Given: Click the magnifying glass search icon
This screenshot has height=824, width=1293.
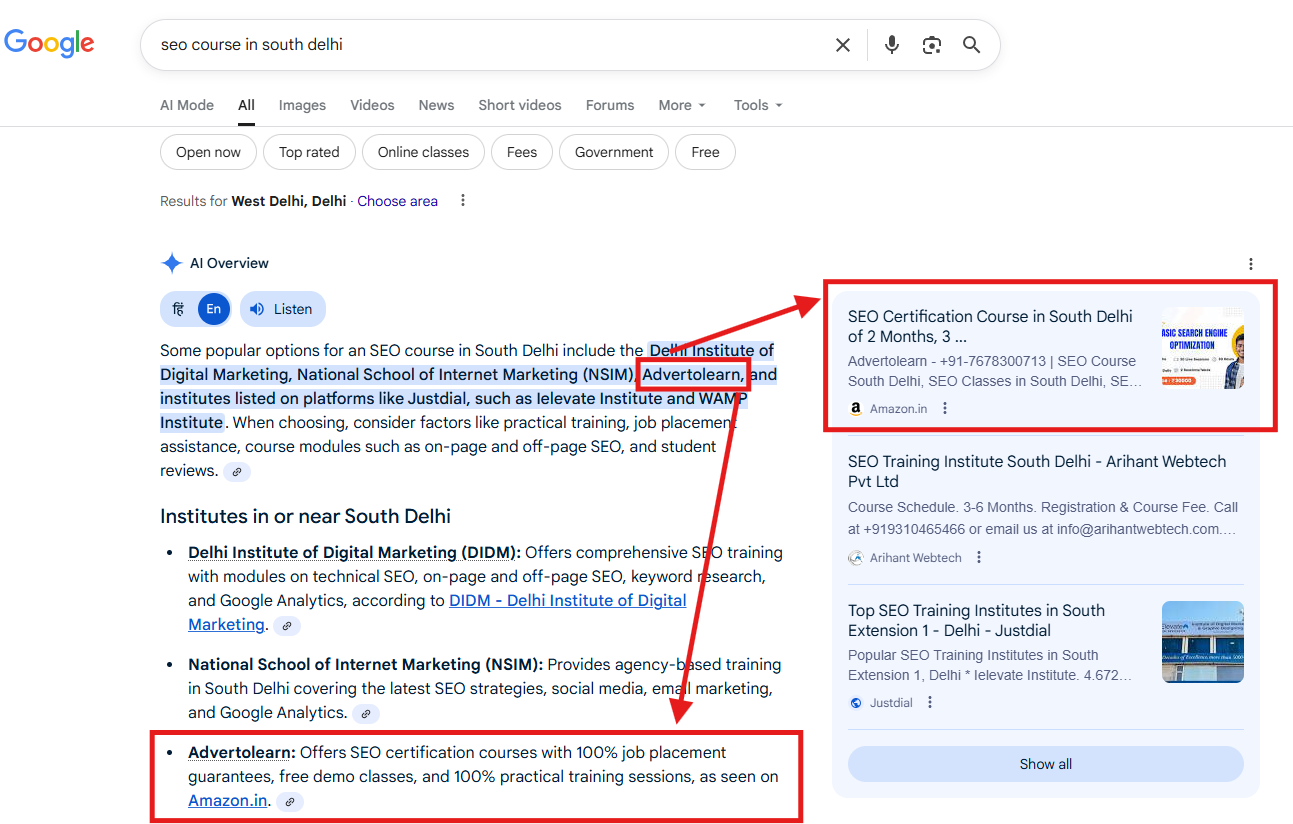Looking at the screenshot, I should 971,45.
